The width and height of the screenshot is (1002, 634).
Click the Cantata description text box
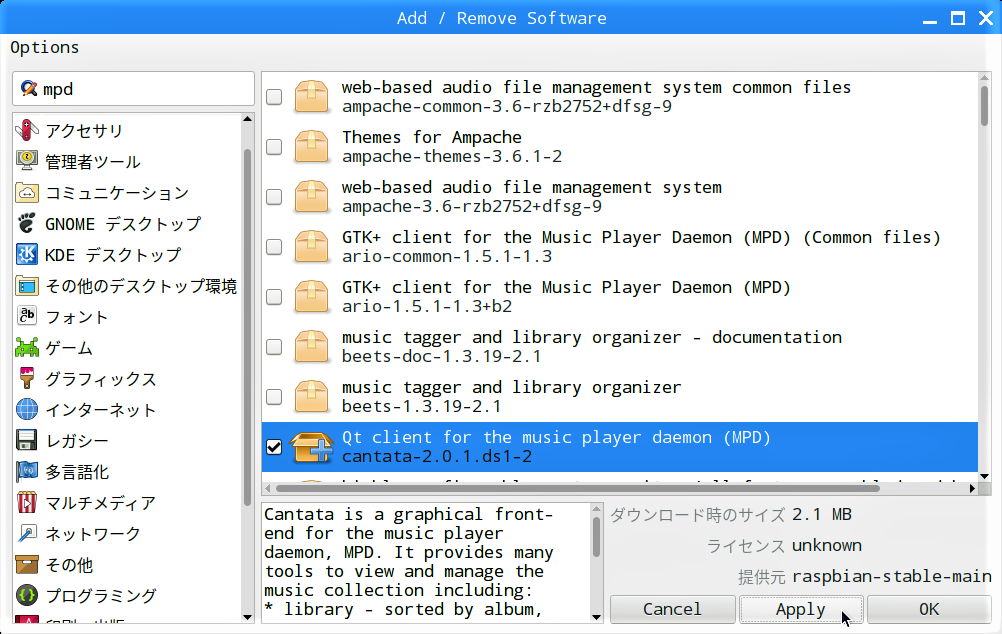(x=426, y=562)
